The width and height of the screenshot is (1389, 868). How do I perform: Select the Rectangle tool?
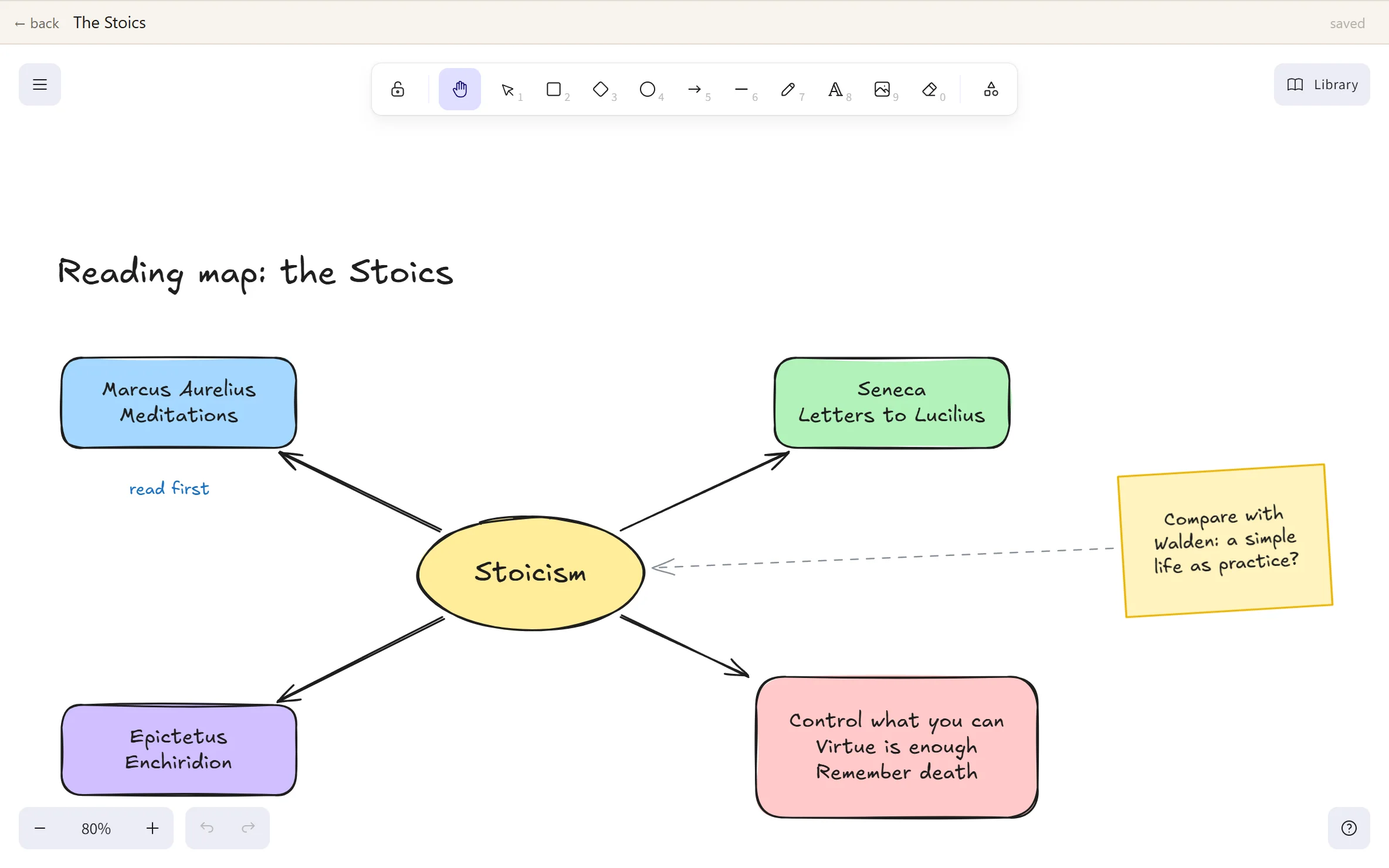pyautogui.click(x=554, y=89)
